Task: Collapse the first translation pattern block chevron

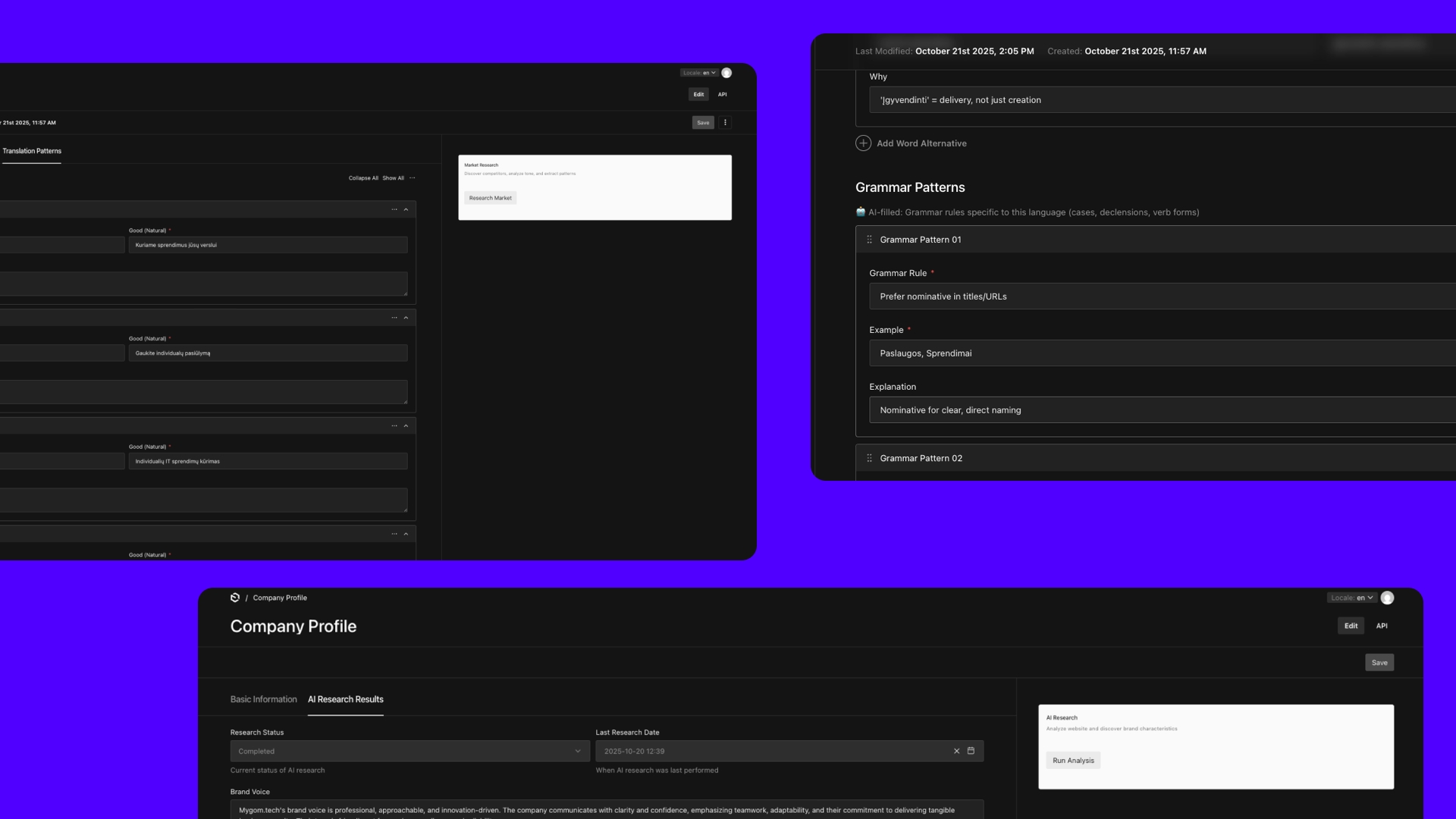Action: pos(406,209)
